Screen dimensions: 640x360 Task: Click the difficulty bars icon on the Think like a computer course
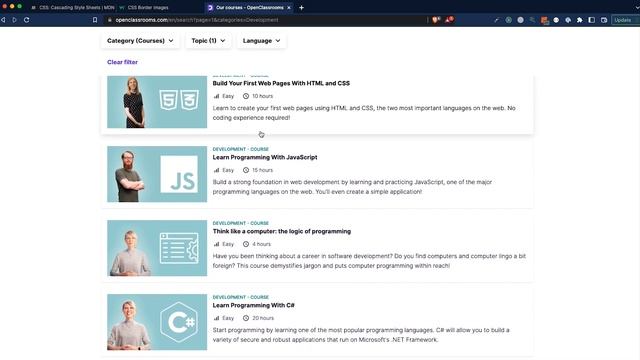(216, 244)
